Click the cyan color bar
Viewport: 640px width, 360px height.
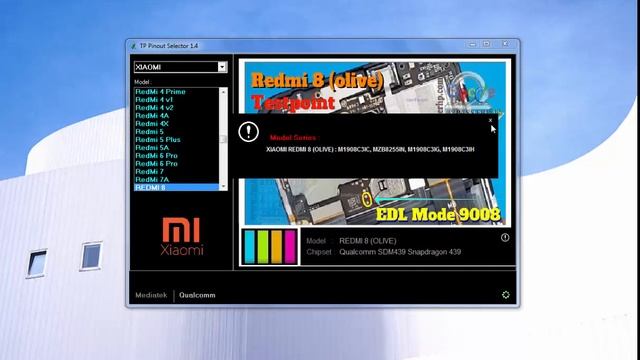tap(250, 247)
